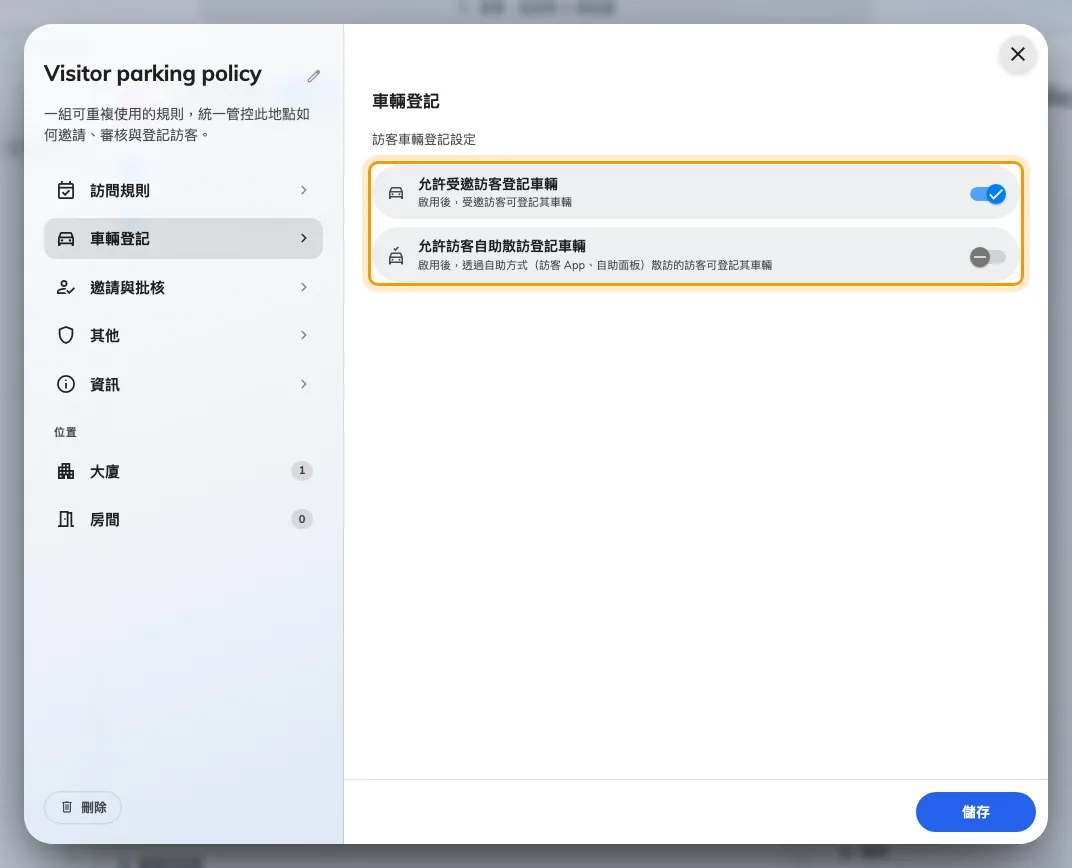Click the Visitor parking policy title
Image resolution: width=1072 pixels, height=868 pixels.
pyautogui.click(x=152, y=74)
